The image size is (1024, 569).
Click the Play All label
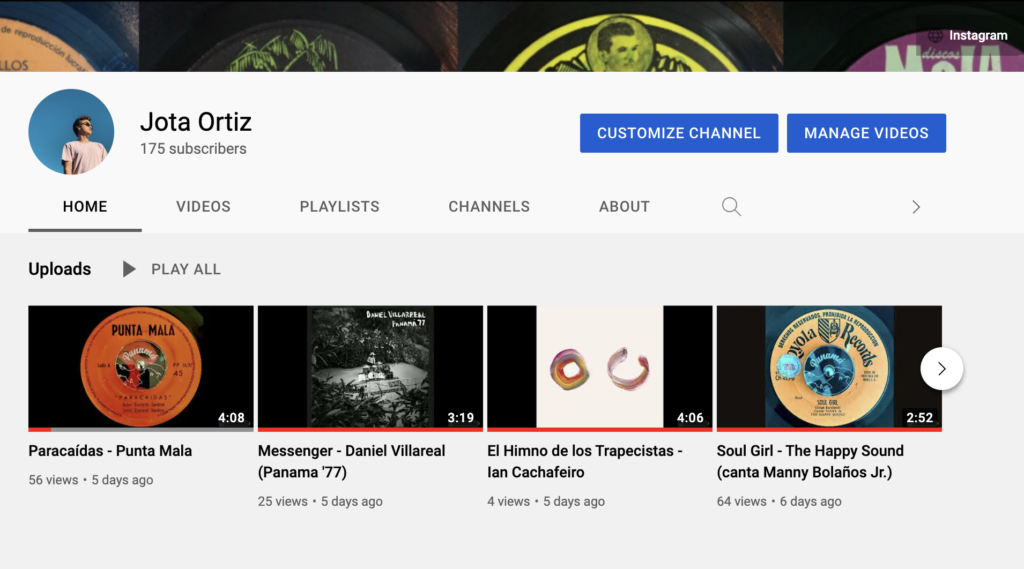click(x=186, y=269)
